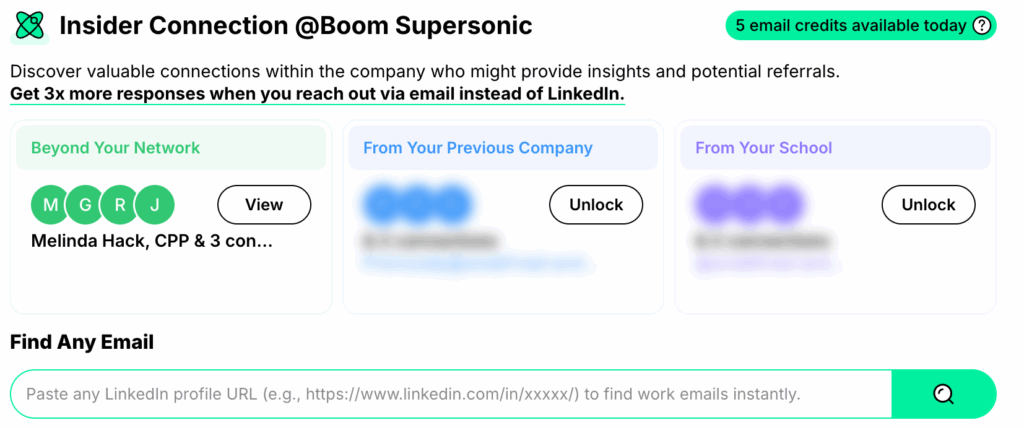View Beyond Your Network connections

(264, 205)
